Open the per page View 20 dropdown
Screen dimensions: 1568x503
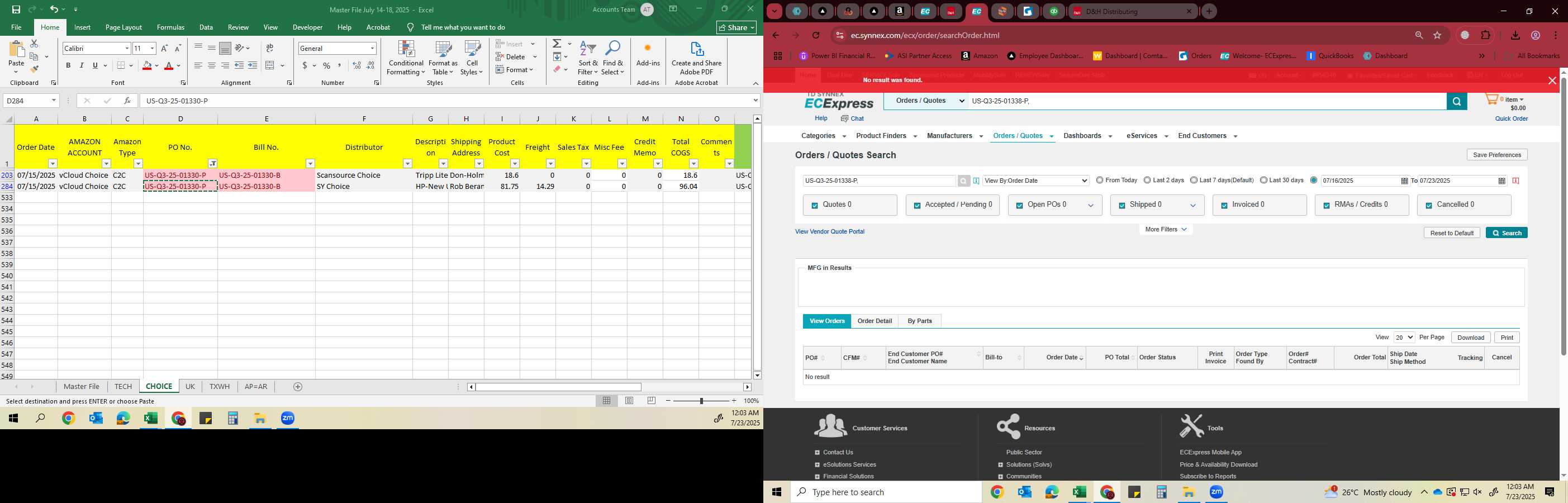point(1404,338)
